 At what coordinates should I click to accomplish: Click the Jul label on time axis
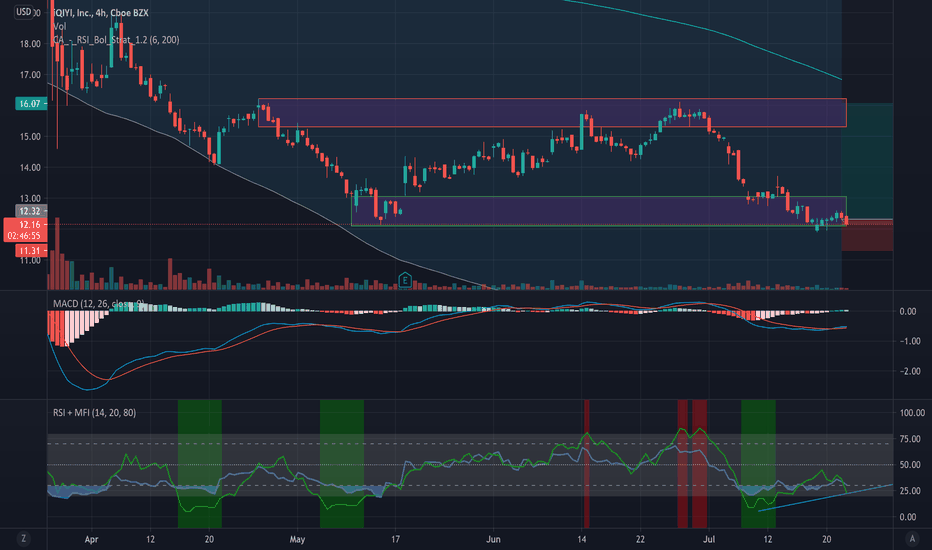pyautogui.click(x=709, y=539)
